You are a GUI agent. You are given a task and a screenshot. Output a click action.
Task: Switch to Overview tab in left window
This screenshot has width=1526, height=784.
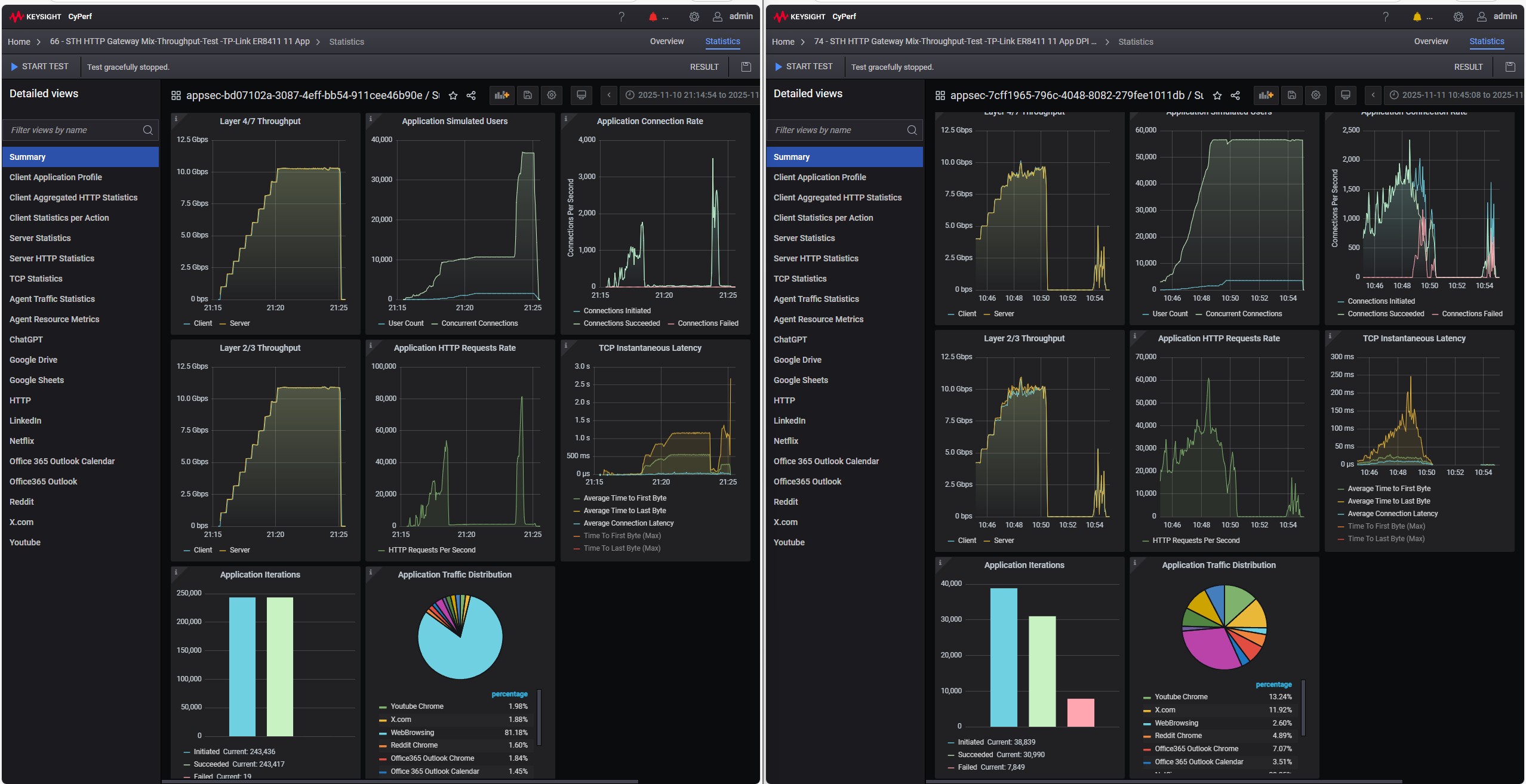(x=667, y=41)
